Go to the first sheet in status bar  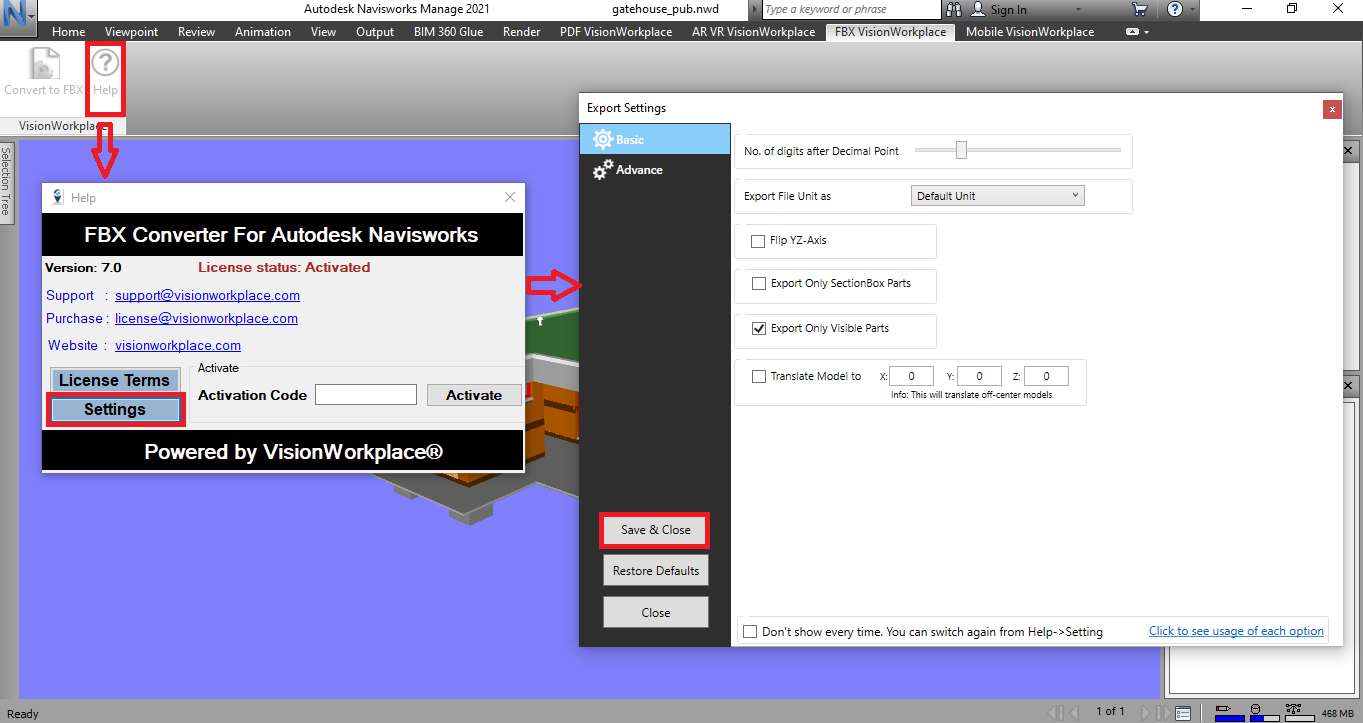1054,713
